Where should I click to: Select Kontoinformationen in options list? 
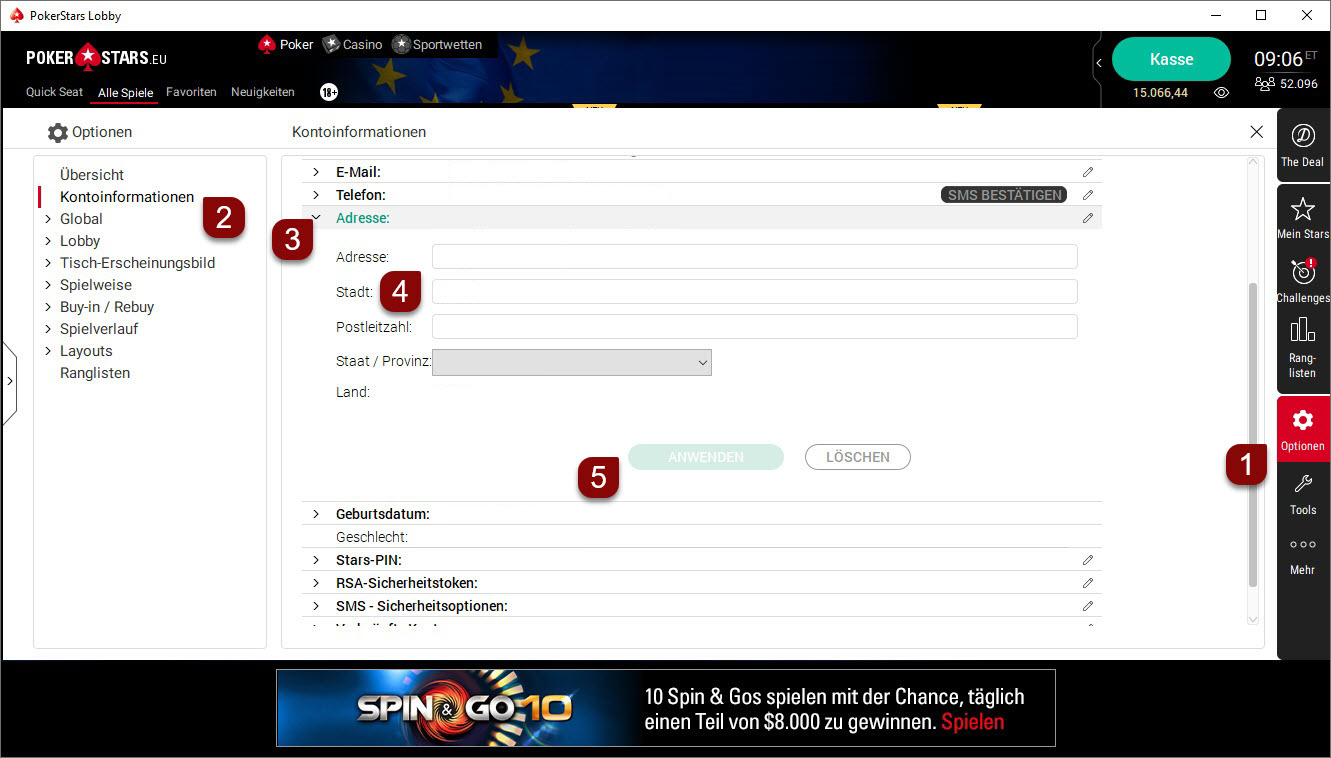(x=127, y=197)
